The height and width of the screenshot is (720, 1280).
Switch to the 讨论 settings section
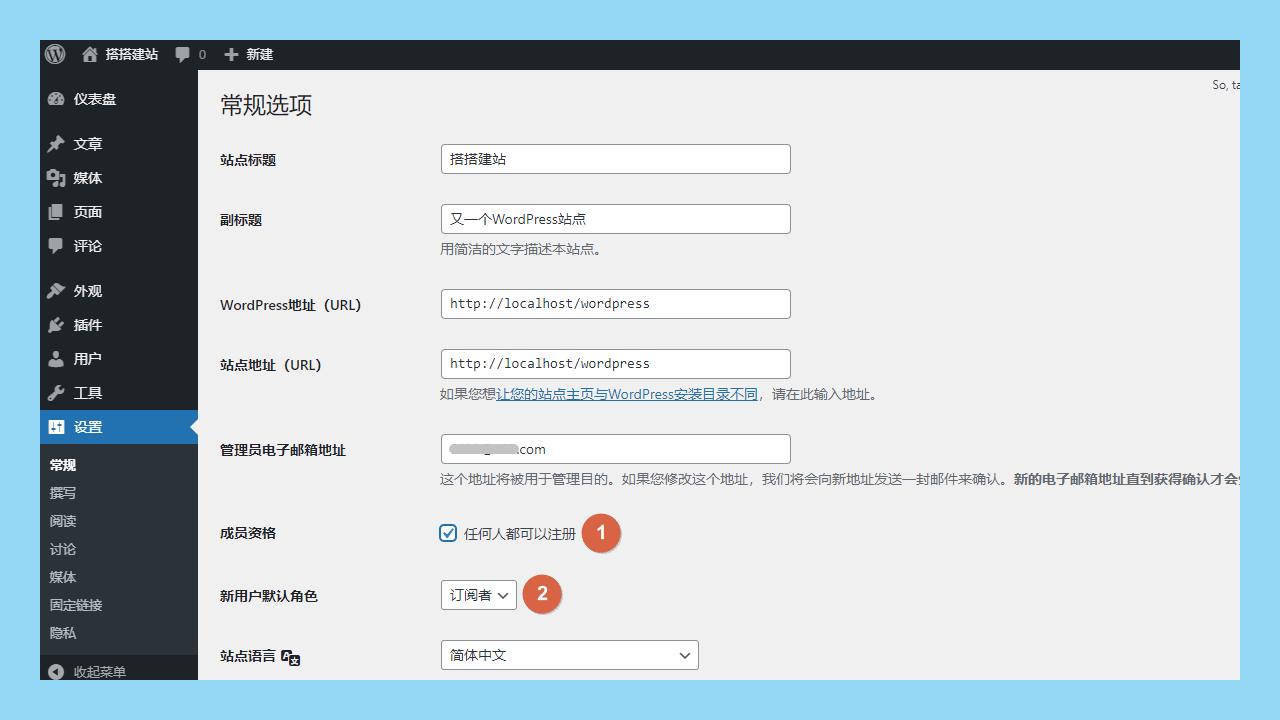pyautogui.click(x=62, y=548)
